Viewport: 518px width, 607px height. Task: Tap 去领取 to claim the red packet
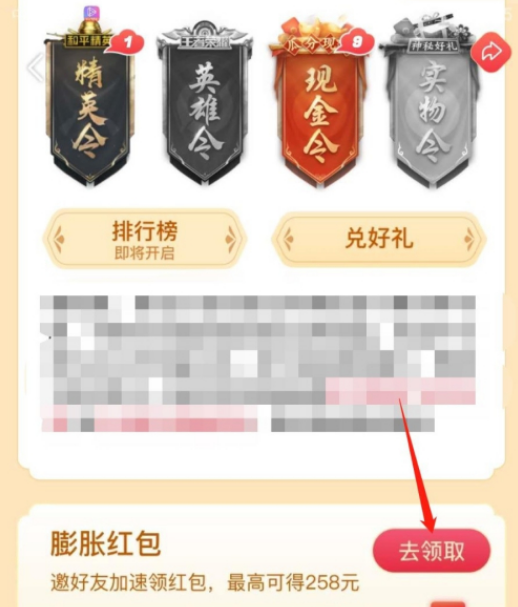point(432,550)
